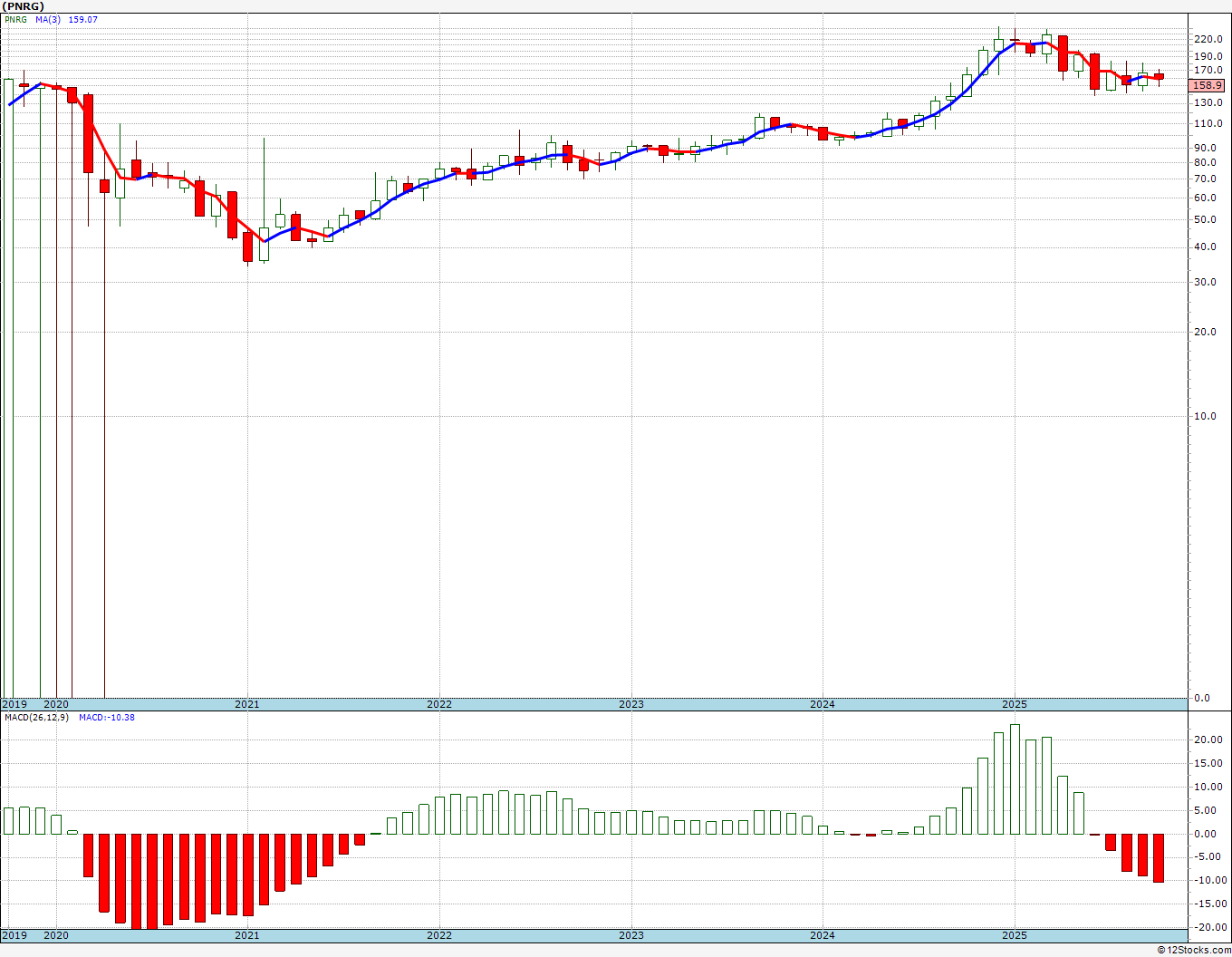Click 2020 on the price chart time axis
The image size is (1232, 957).
(x=56, y=704)
